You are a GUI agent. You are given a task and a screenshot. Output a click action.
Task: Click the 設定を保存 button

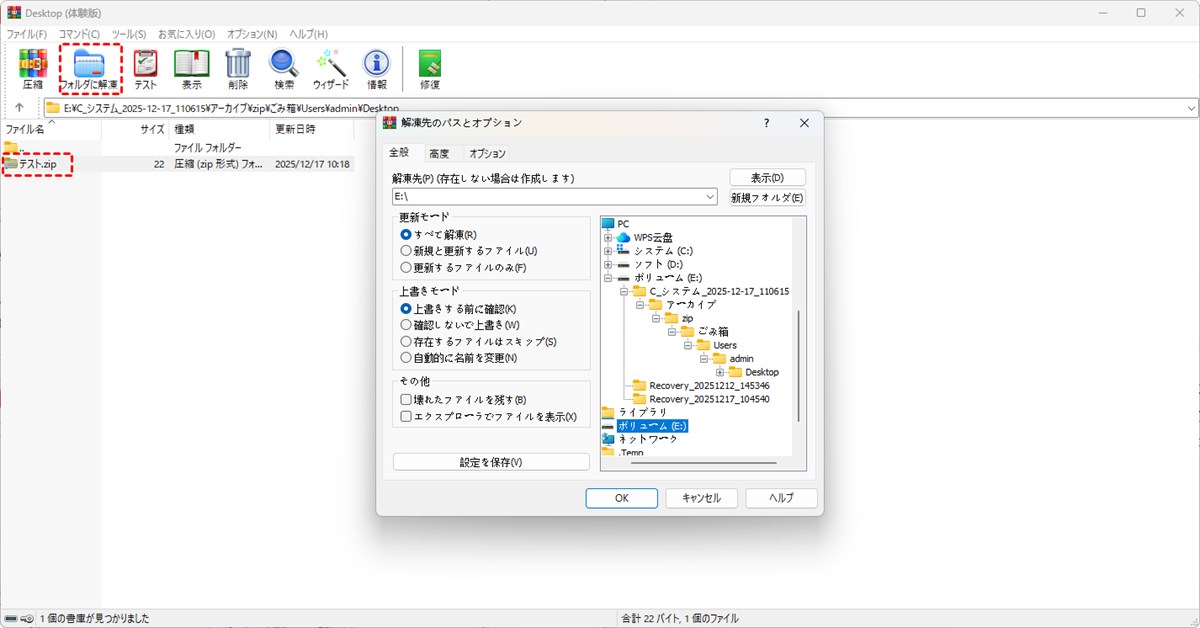pyautogui.click(x=491, y=462)
